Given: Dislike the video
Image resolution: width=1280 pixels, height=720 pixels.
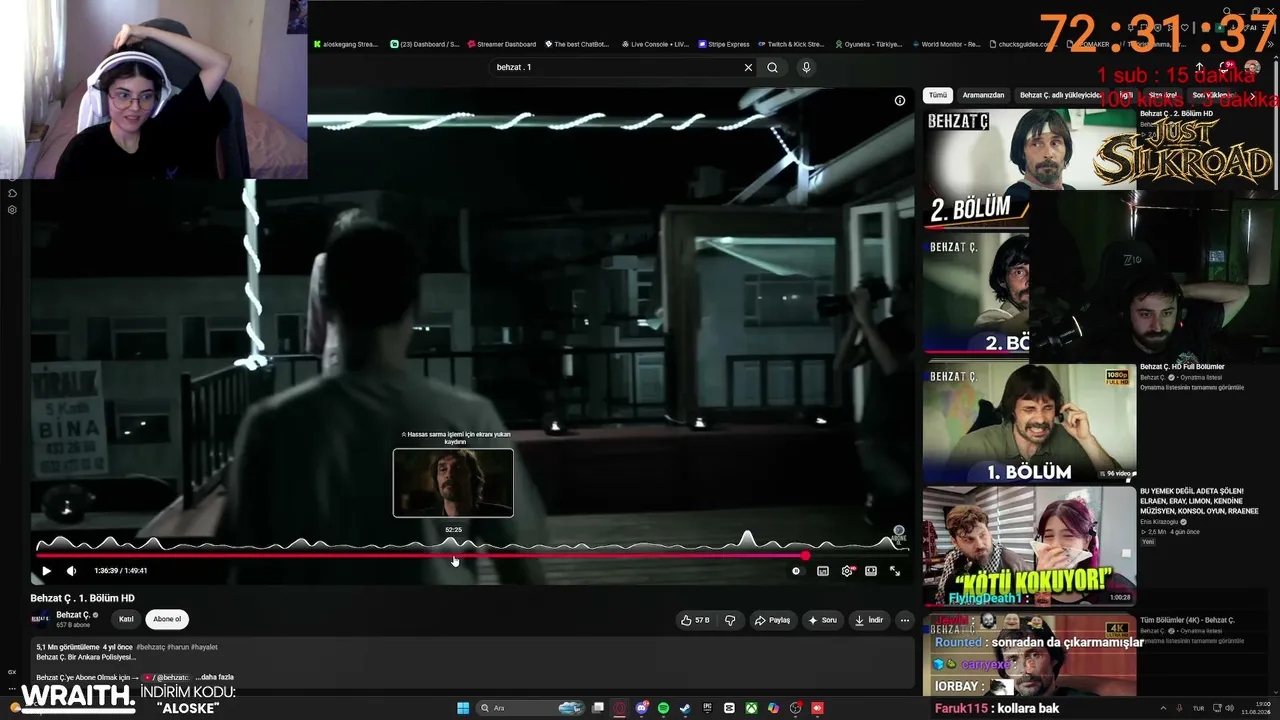Looking at the screenshot, I should click(730, 620).
